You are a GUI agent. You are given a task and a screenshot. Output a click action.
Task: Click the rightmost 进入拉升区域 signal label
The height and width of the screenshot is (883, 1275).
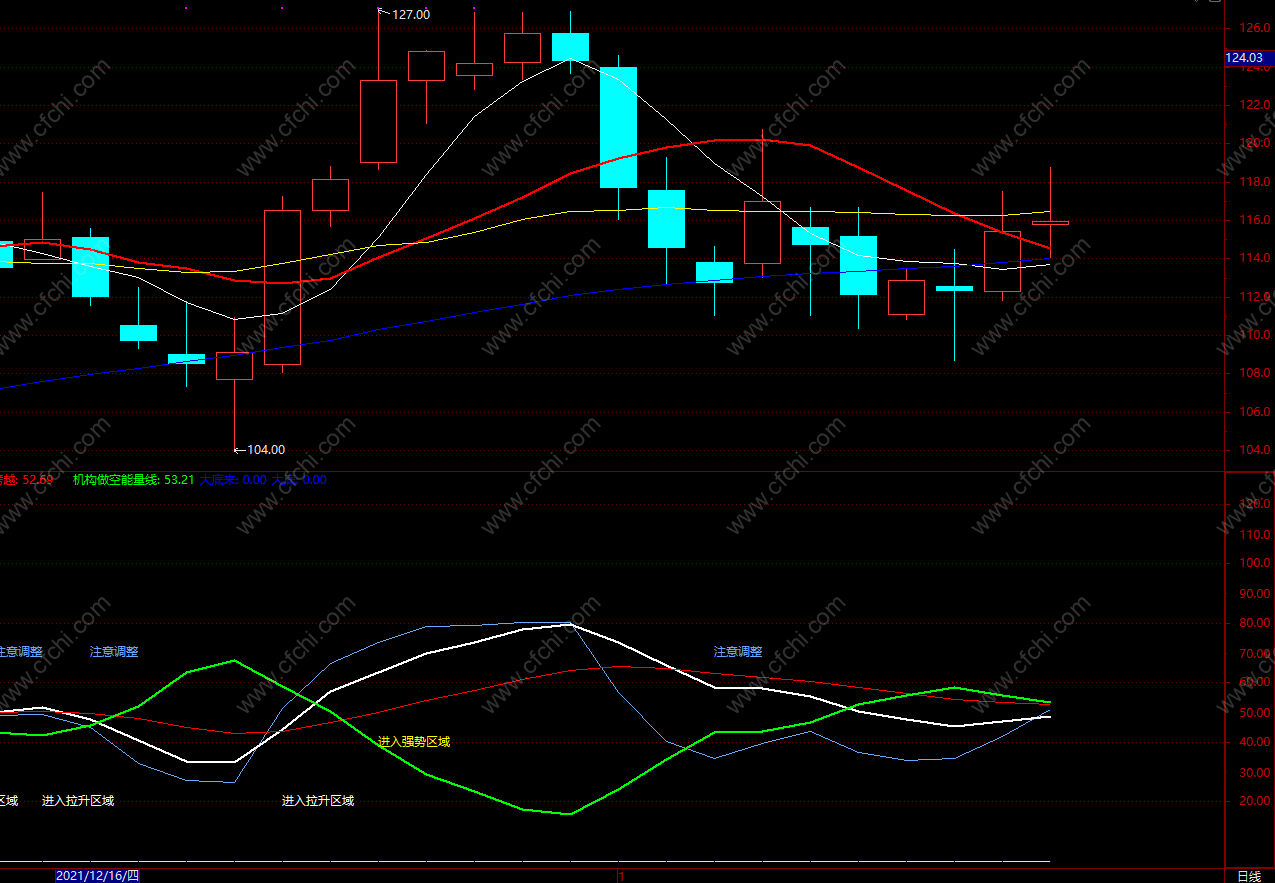tap(318, 801)
